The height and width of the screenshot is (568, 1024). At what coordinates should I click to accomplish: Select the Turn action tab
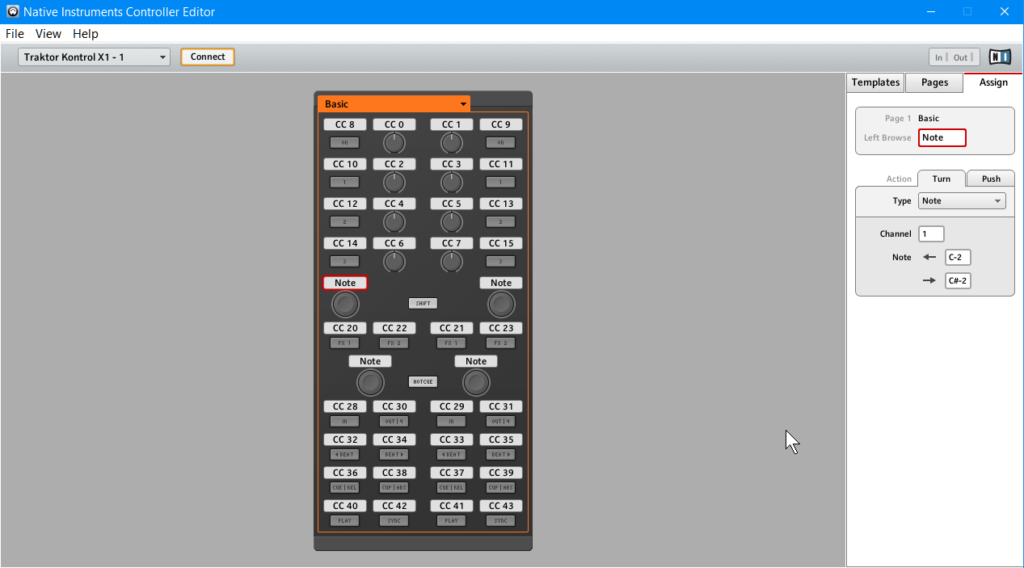point(941,179)
